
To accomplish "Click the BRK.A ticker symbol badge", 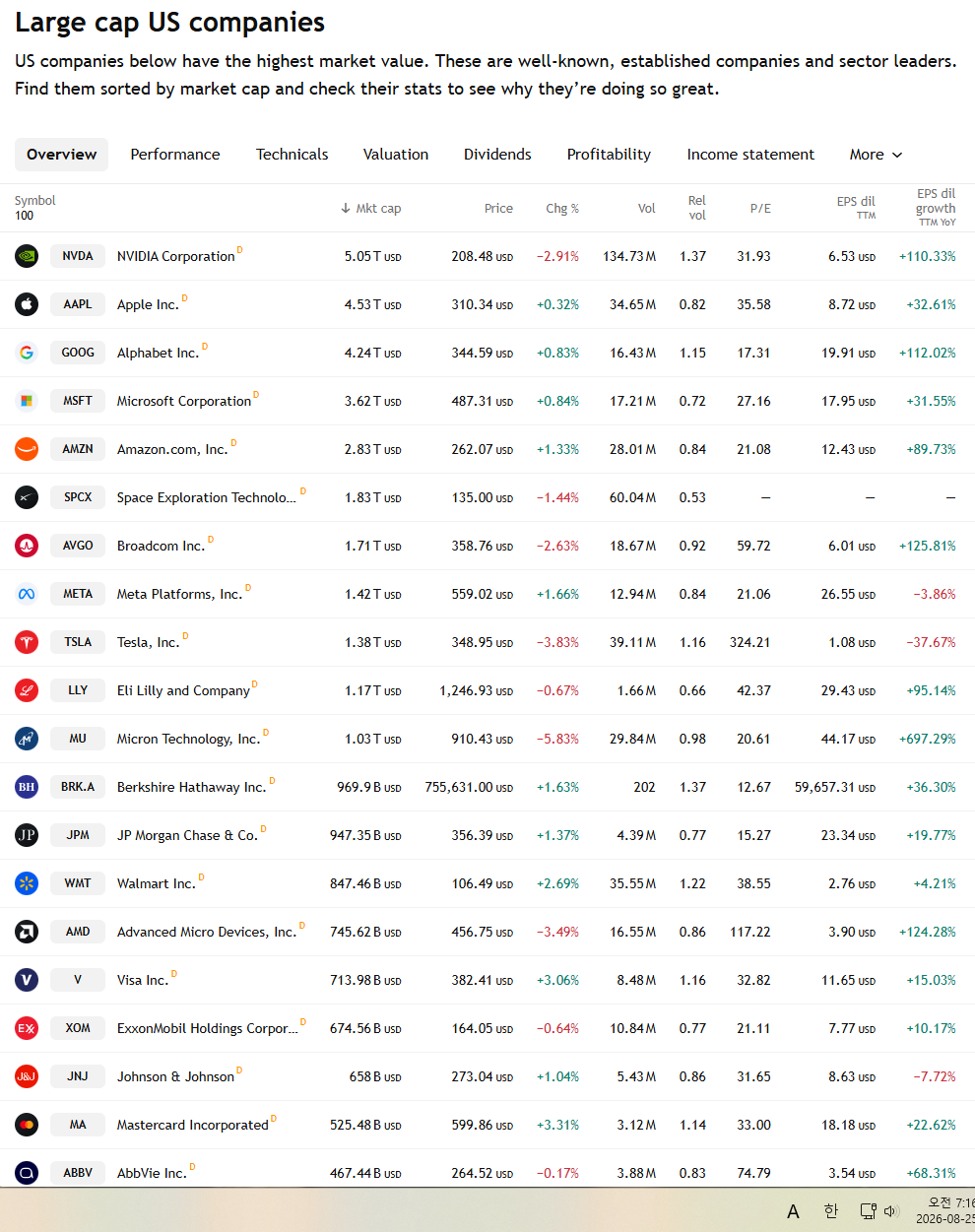I will 78,787.
